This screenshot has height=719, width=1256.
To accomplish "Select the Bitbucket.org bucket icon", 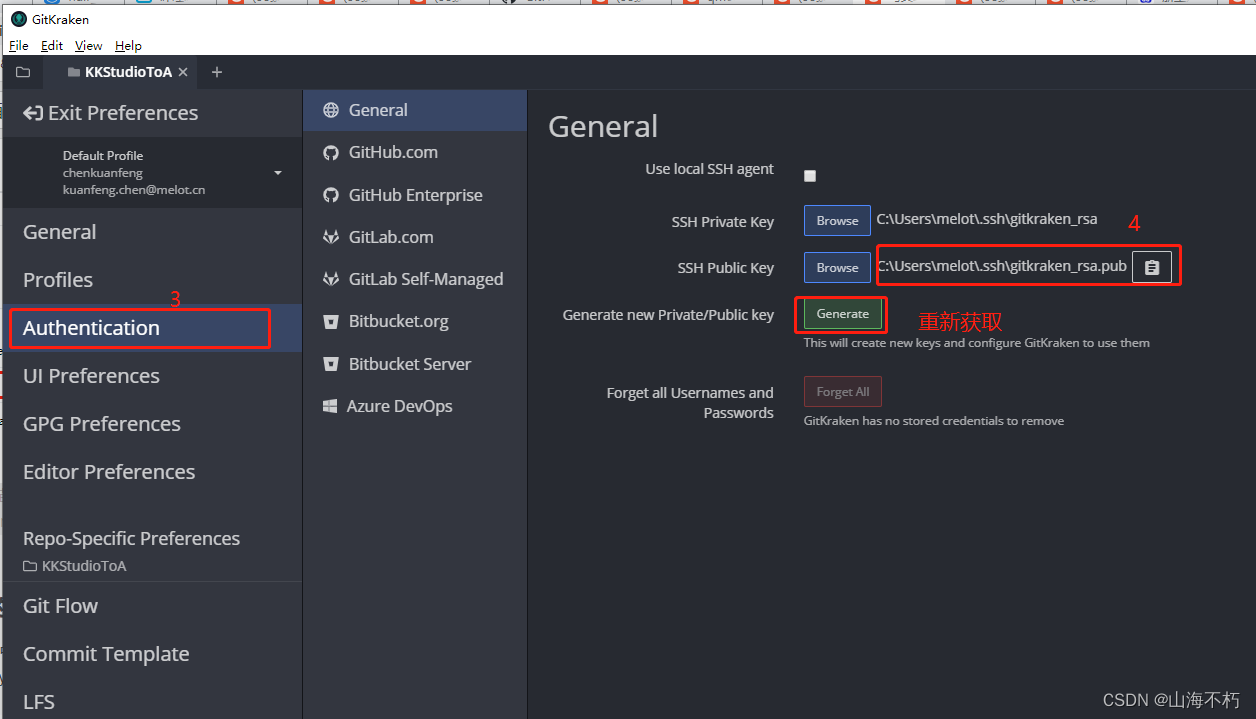I will pos(331,322).
